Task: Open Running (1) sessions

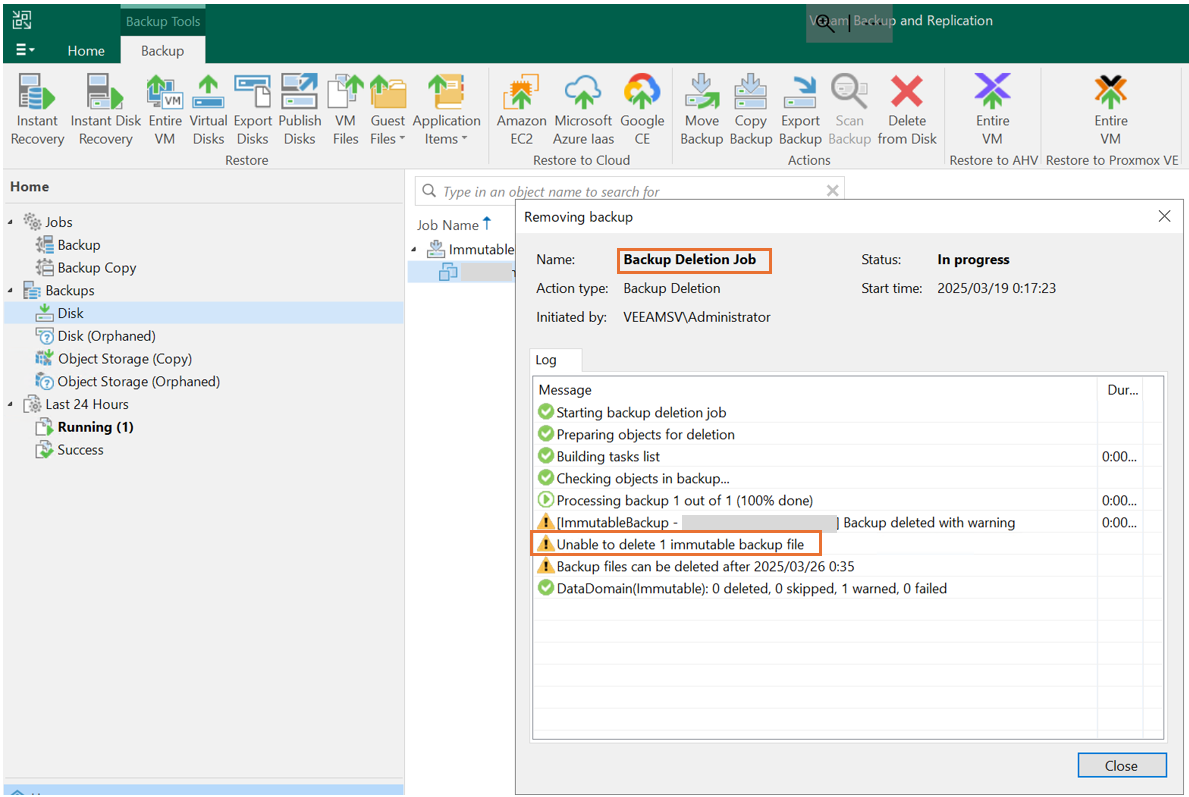Action: 96,427
